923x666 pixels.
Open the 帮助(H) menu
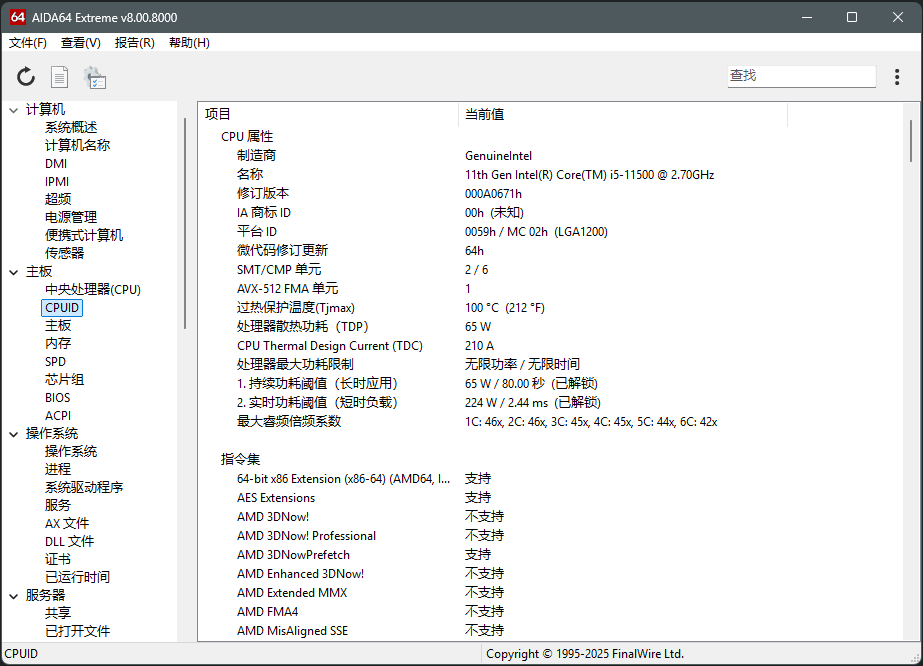pos(189,43)
